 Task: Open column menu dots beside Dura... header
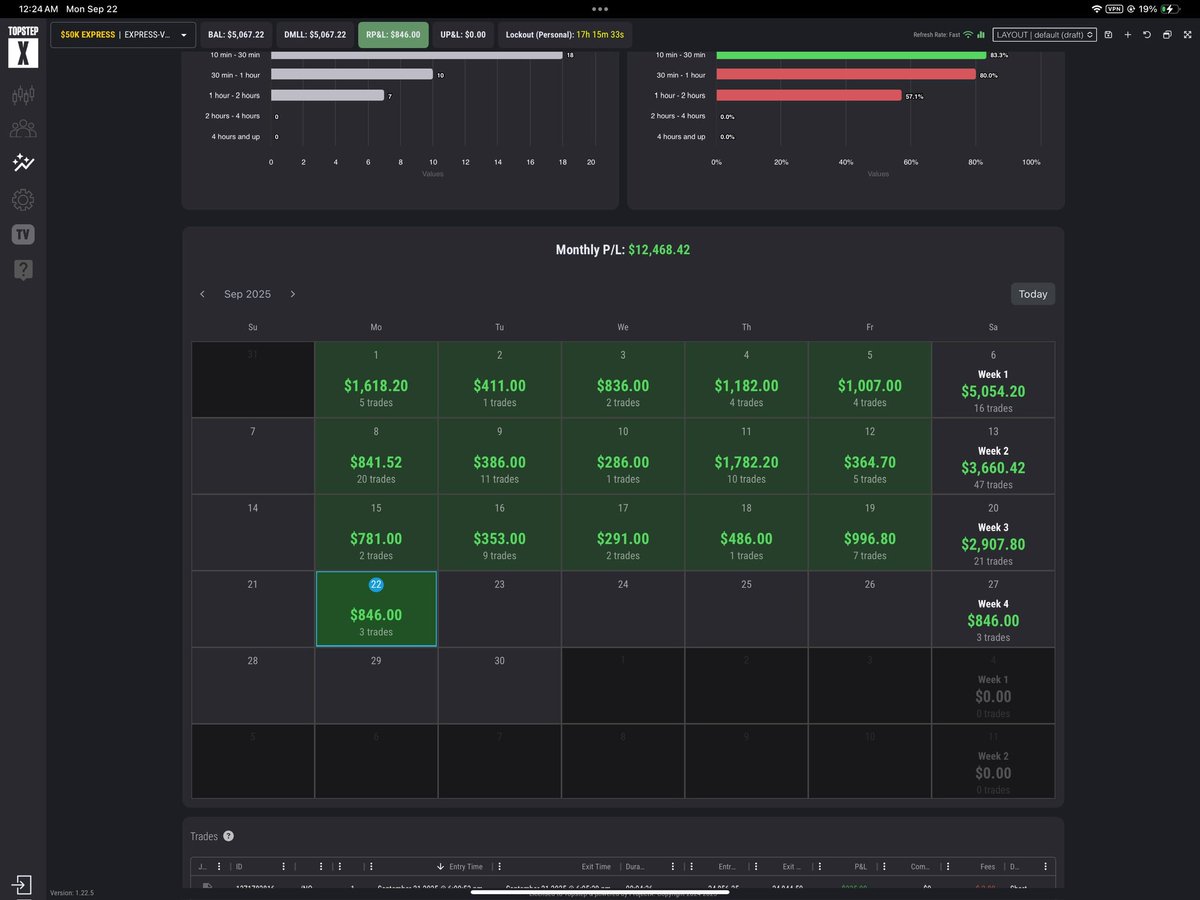[672, 867]
